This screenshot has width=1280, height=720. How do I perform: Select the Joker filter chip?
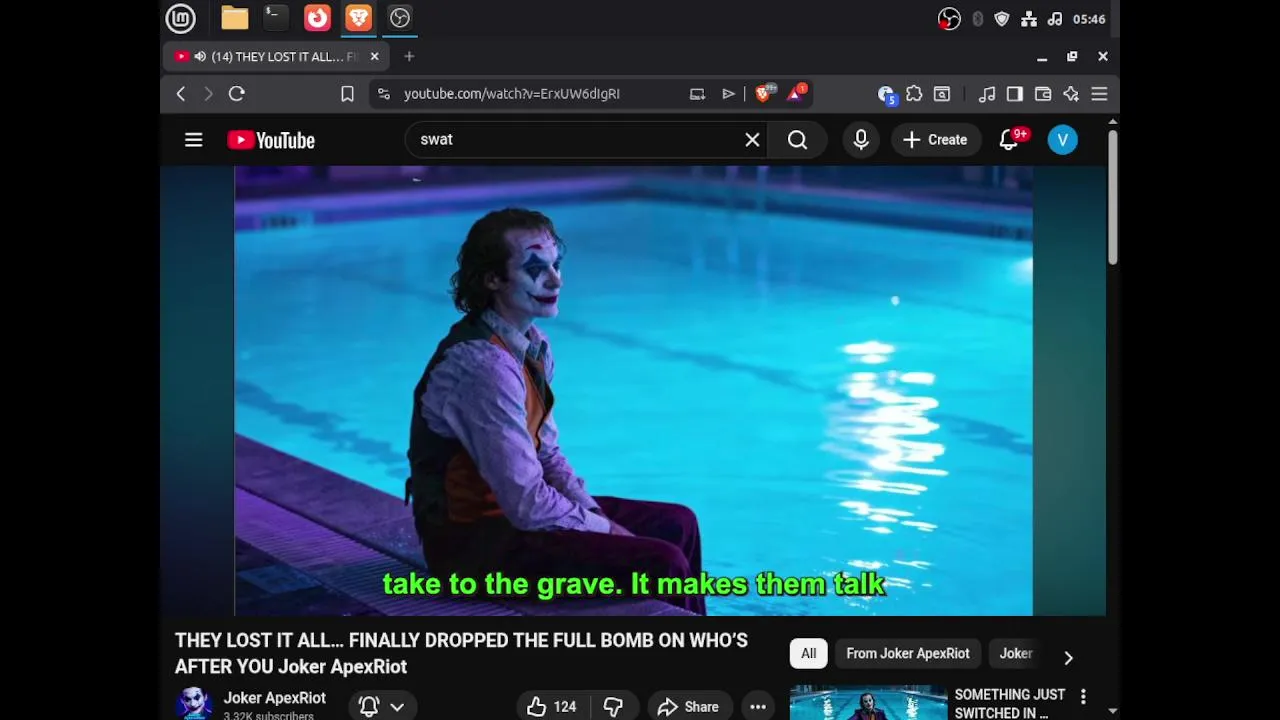point(1016,654)
